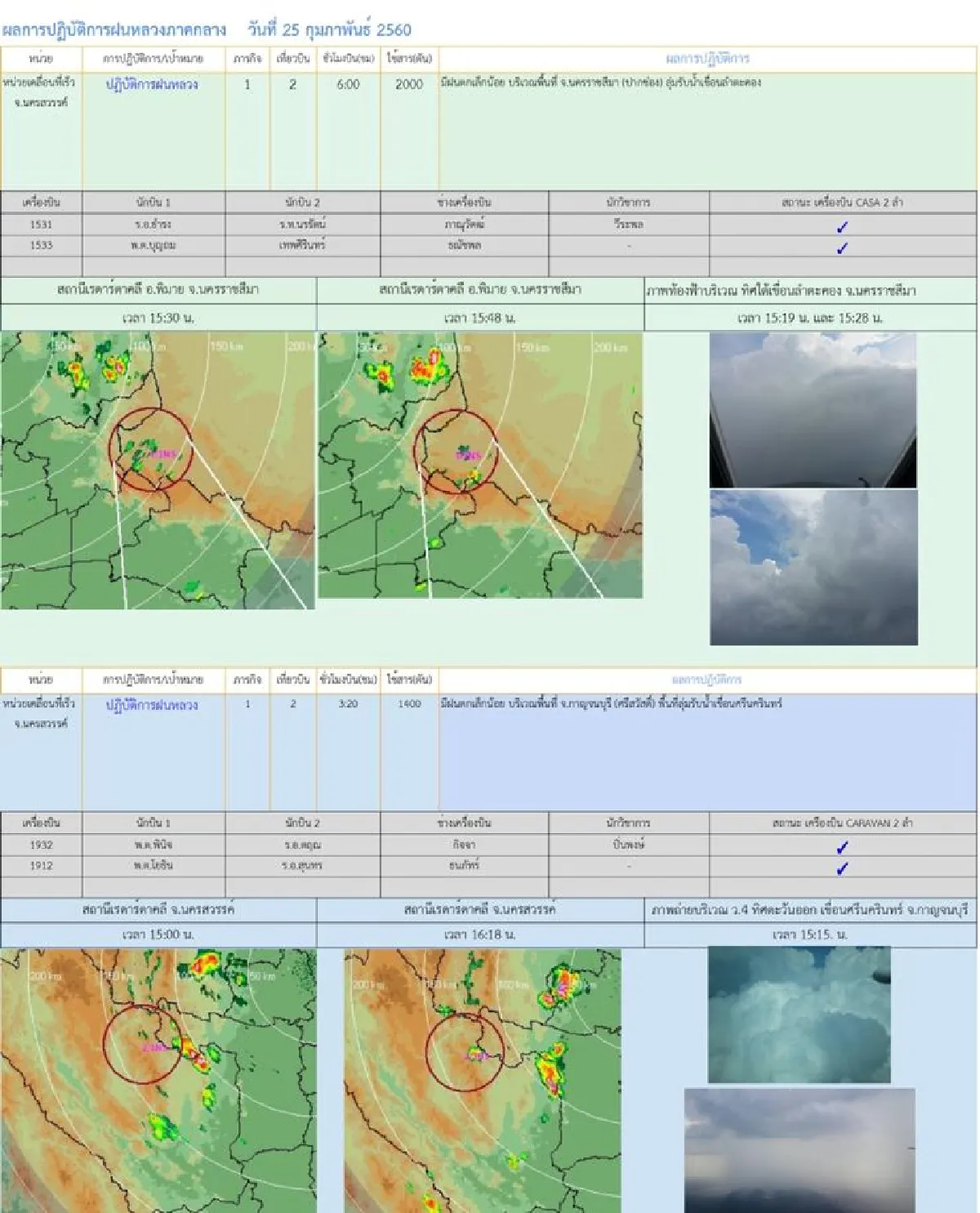The image size is (980, 1213).
Task: Select aircraft number 1912 cell
Action: coord(41,865)
